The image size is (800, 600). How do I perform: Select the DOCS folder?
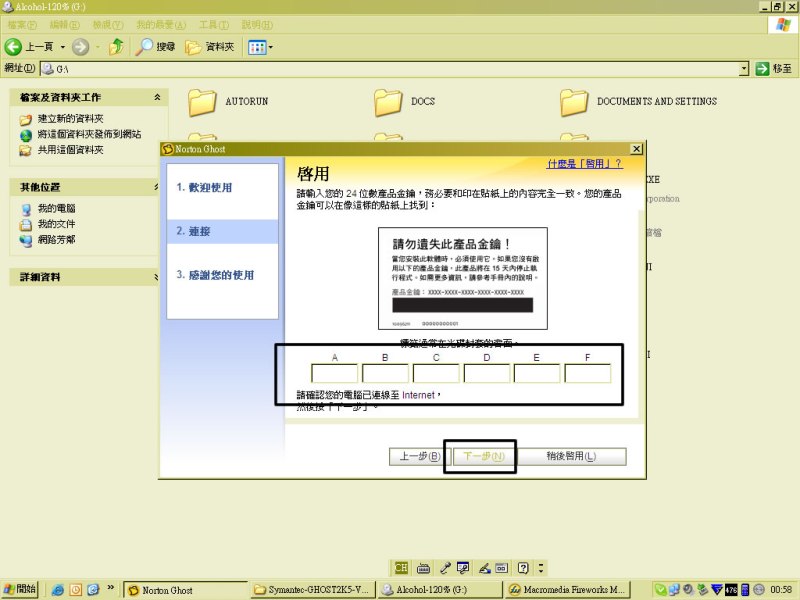pyautogui.click(x=405, y=102)
